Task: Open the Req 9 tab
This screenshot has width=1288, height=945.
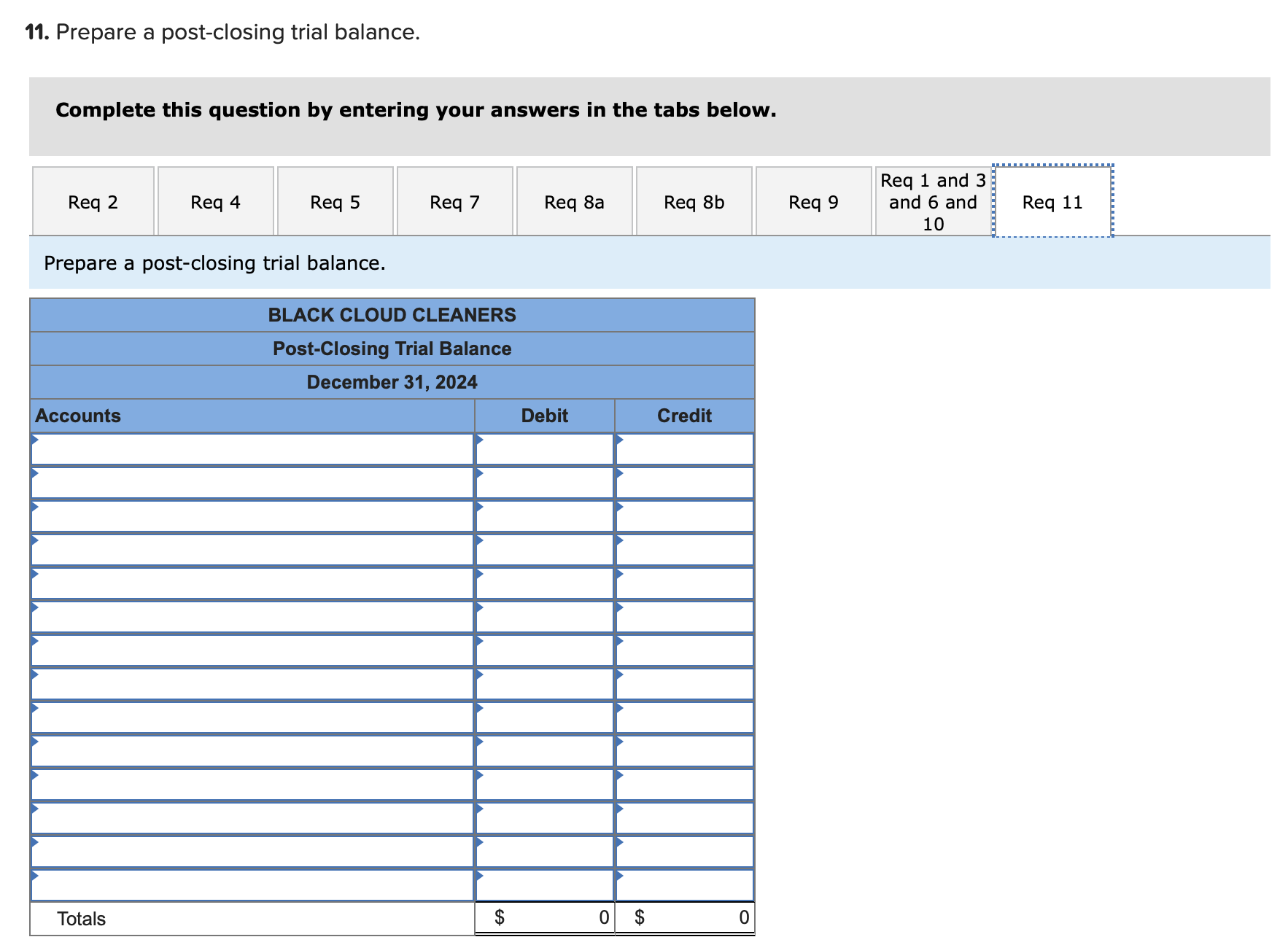Action: point(813,201)
